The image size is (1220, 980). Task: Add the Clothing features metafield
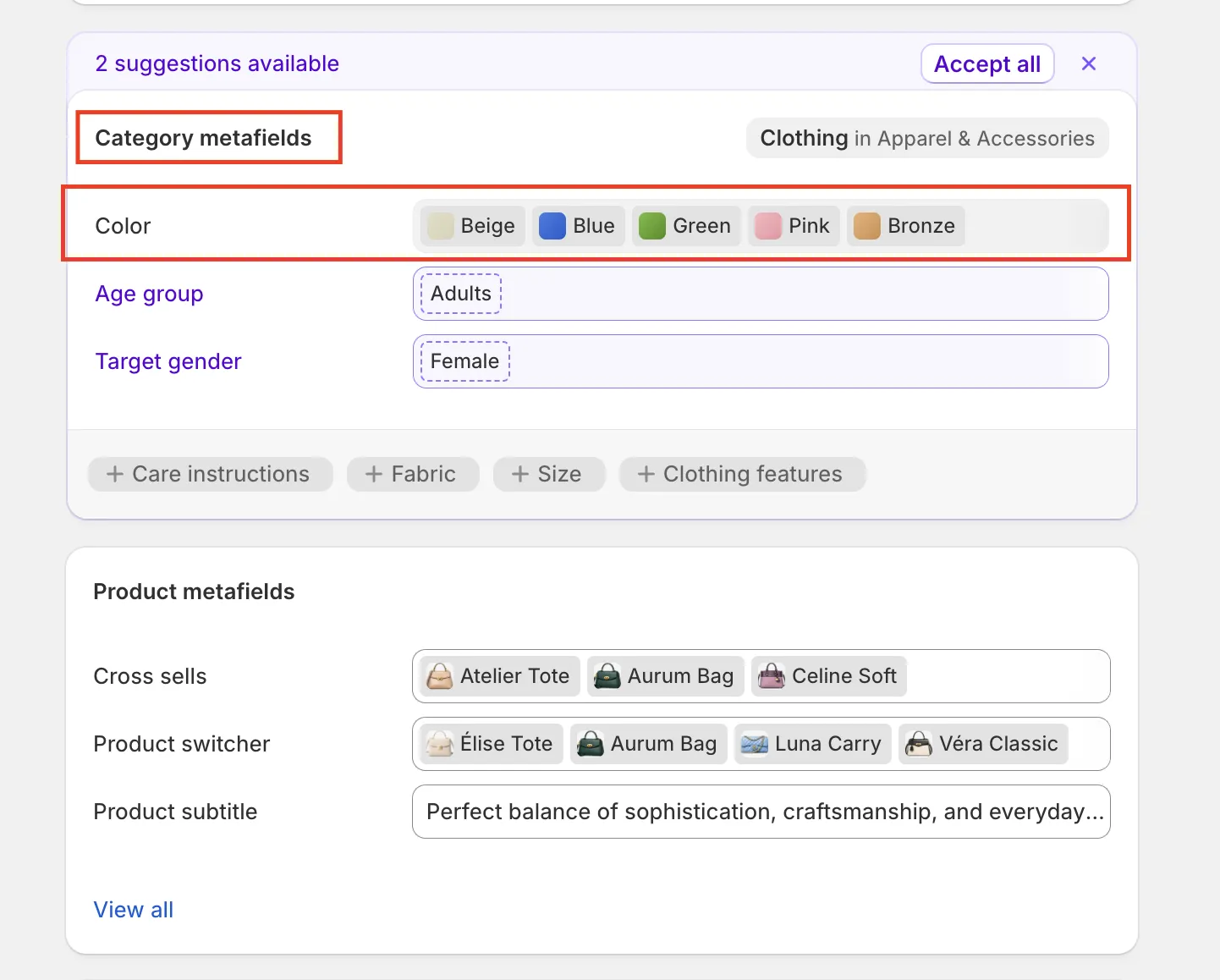(x=741, y=474)
